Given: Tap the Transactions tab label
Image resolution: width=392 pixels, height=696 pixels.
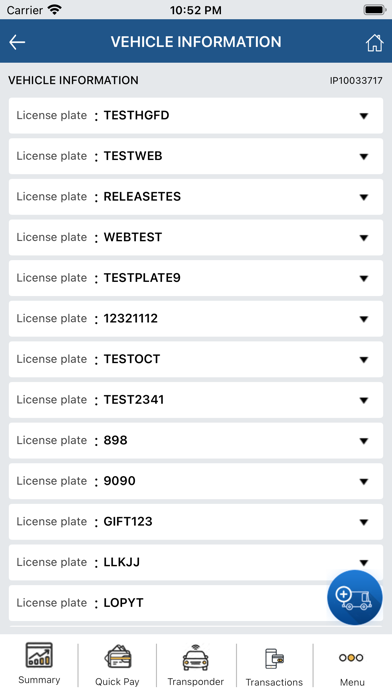Looking at the screenshot, I should point(274,682).
